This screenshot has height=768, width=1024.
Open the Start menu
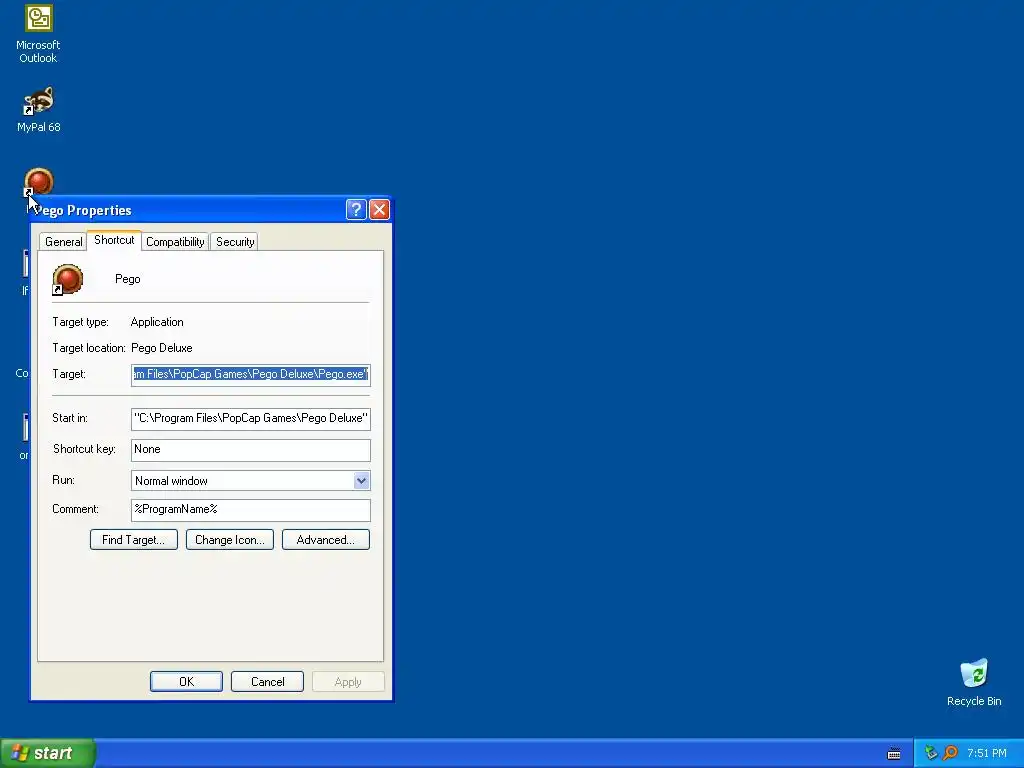tap(48, 753)
